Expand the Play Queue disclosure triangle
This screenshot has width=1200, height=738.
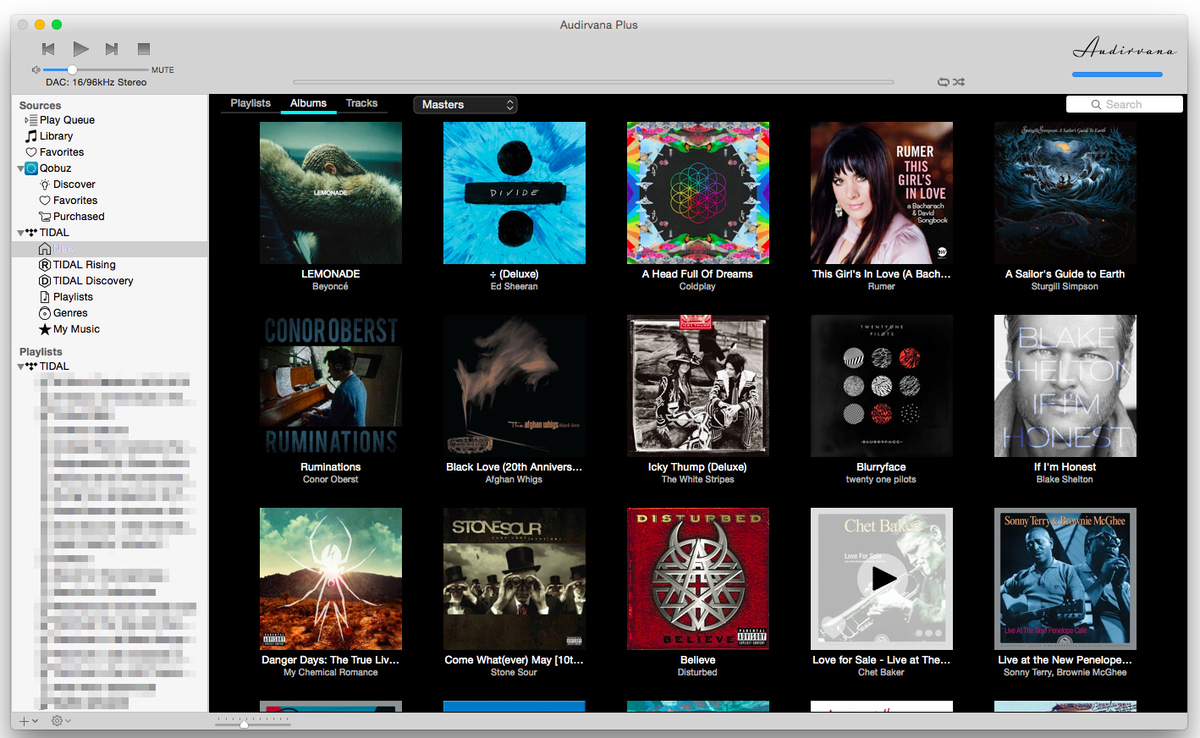(28, 120)
